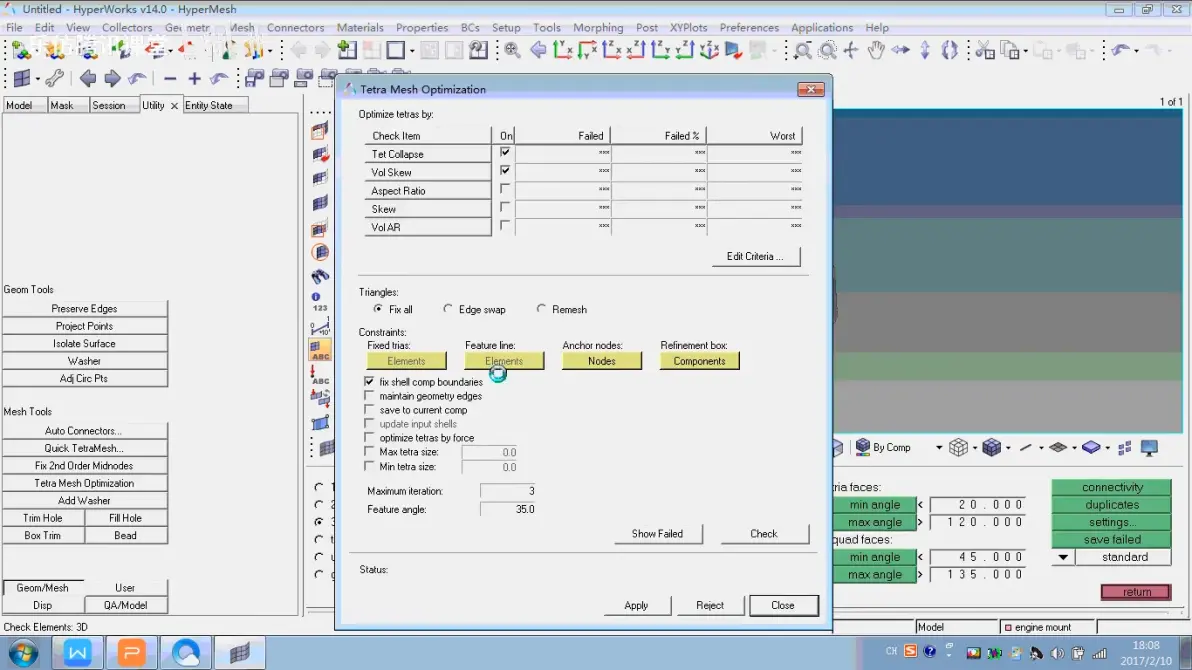Open the Morphing menu
The image size is (1192, 670).
point(598,27)
